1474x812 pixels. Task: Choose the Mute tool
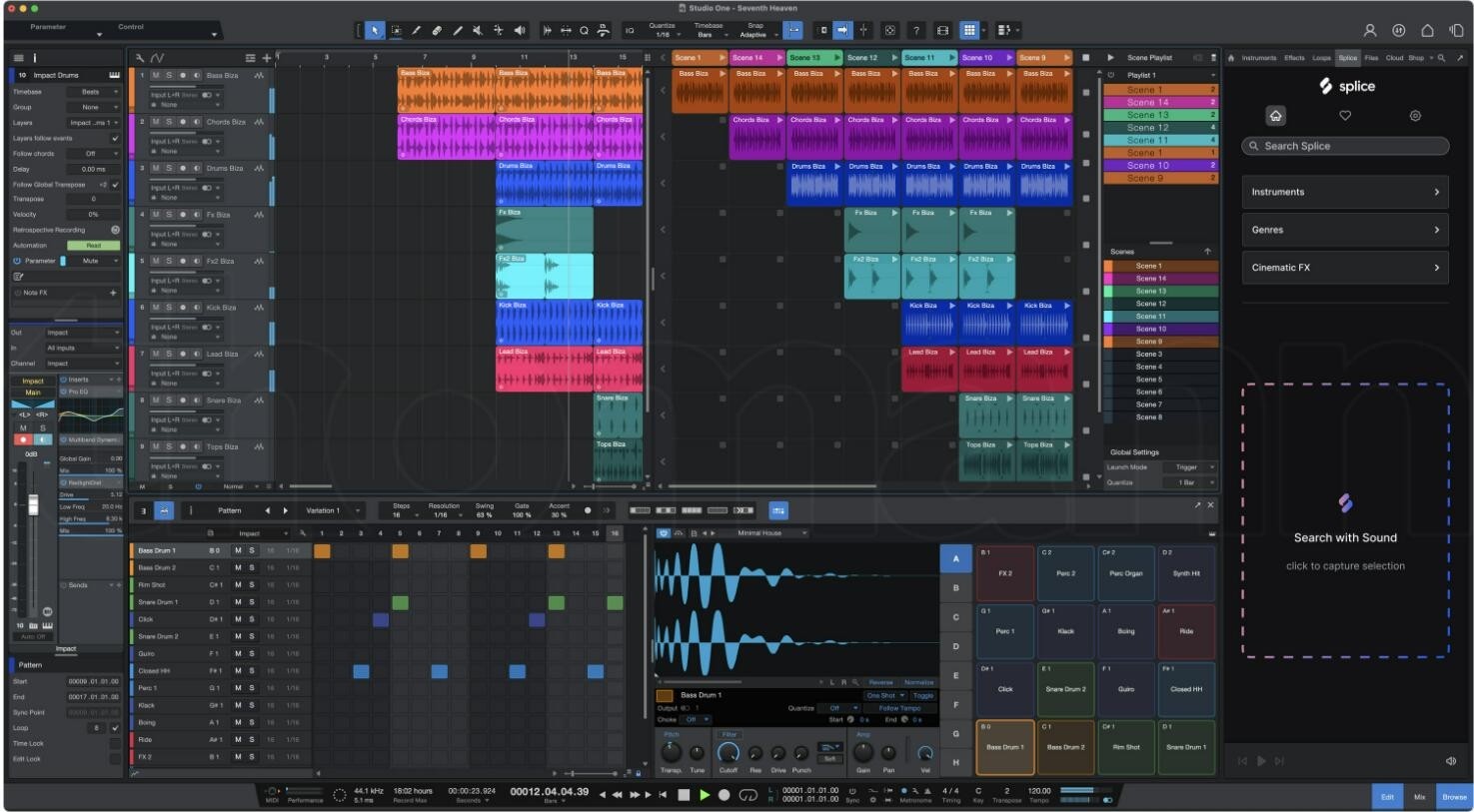(x=478, y=31)
